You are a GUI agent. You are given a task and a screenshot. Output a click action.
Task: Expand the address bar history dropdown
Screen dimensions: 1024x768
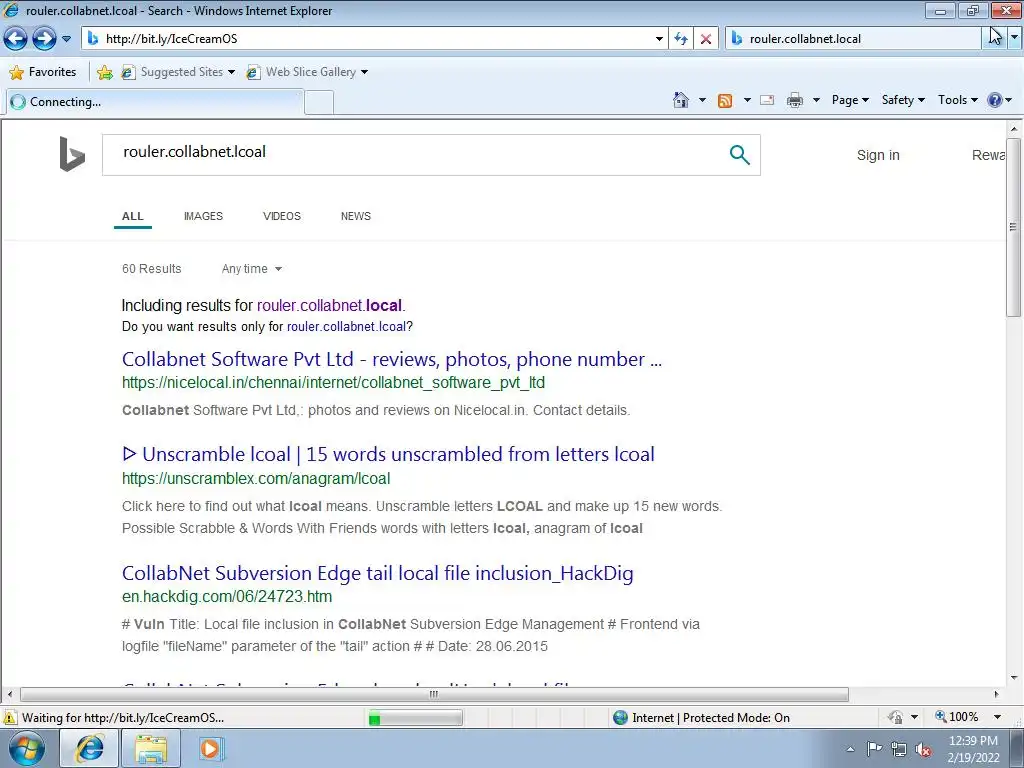pyautogui.click(x=659, y=39)
